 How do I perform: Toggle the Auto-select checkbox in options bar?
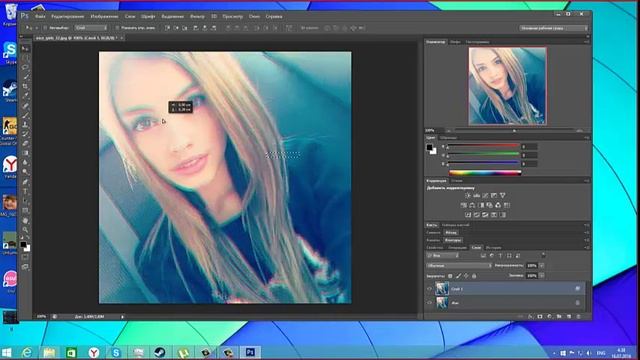tap(45, 28)
